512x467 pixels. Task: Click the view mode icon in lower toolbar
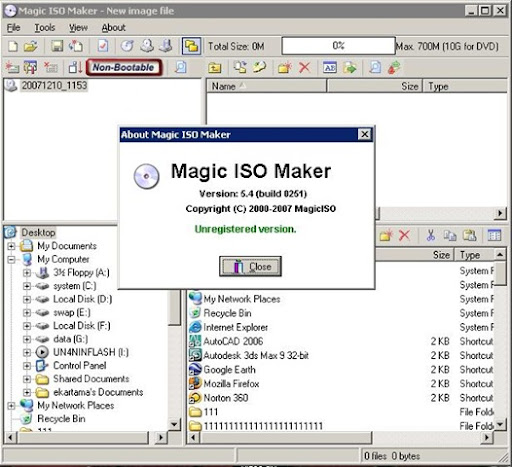pos(494,236)
